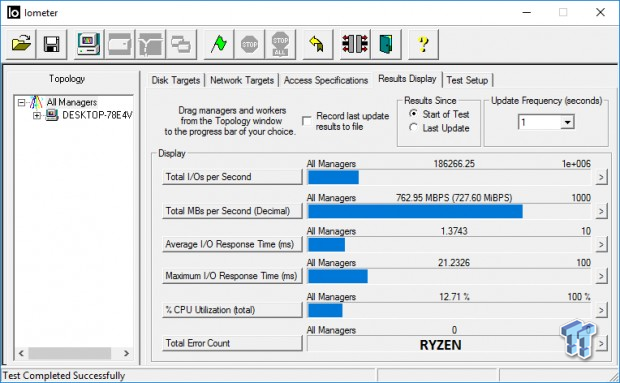Select the Start of Test radio button
620x383 pixels.
coord(413,114)
